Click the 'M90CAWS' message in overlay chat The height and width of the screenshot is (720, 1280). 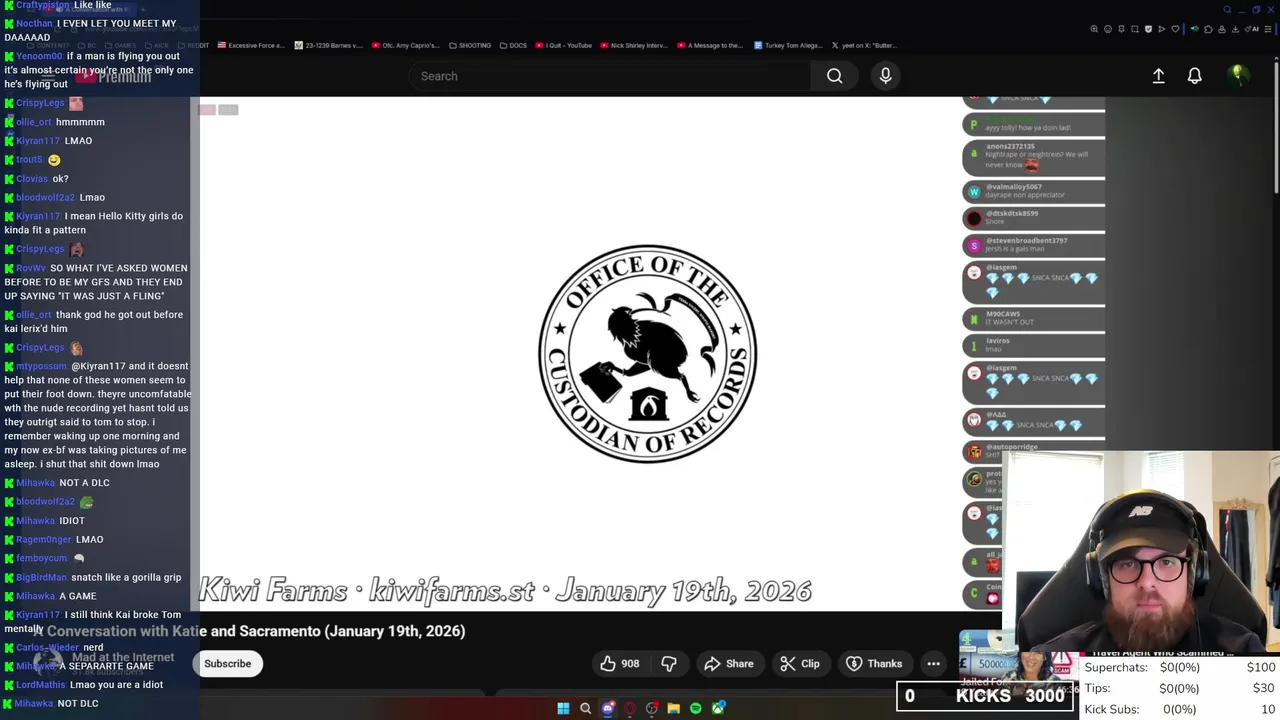pyautogui.click(x=1034, y=318)
